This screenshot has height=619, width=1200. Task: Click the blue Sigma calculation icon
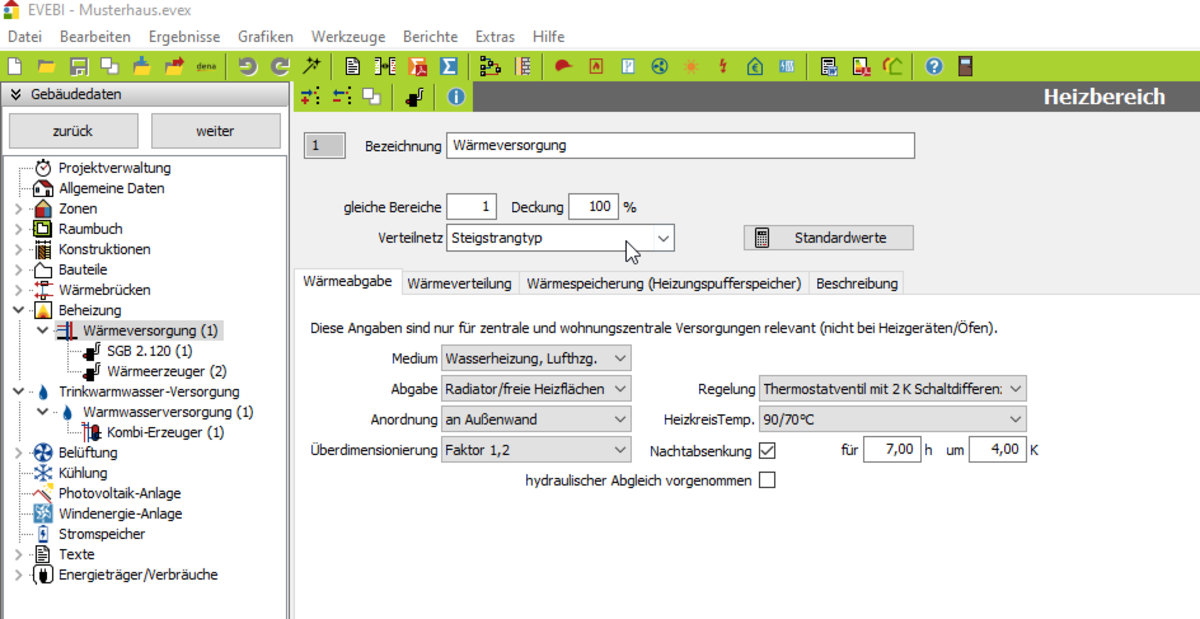click(449, 67)
